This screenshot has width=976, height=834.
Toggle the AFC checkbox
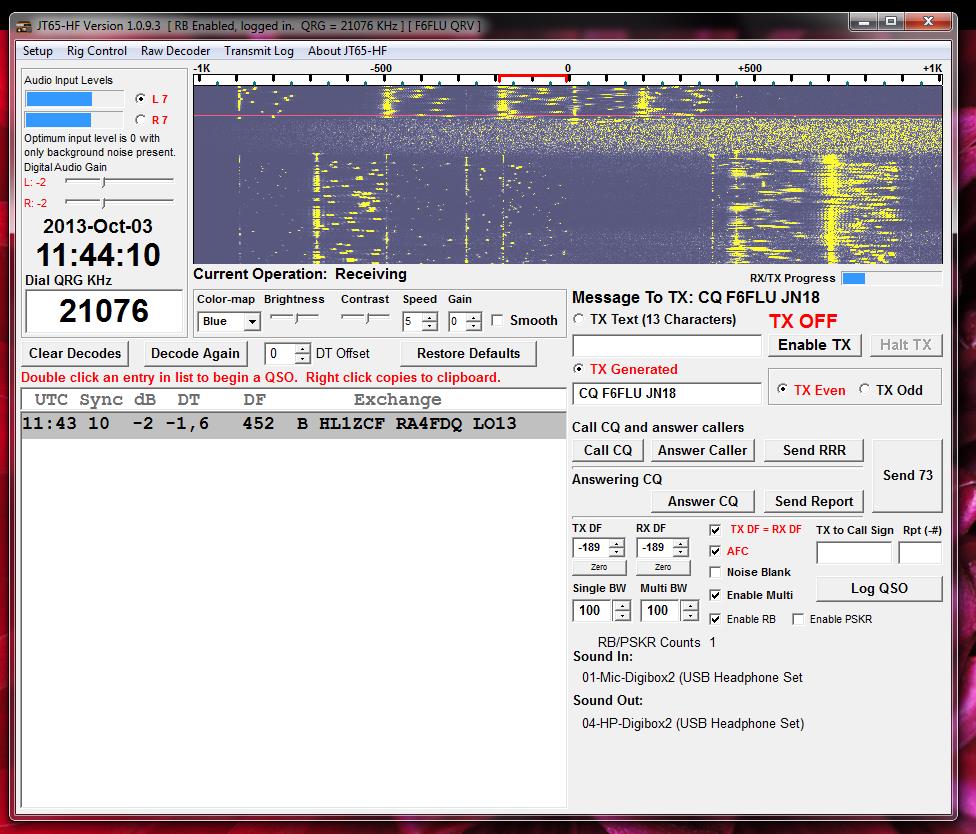tap(715, 551)
